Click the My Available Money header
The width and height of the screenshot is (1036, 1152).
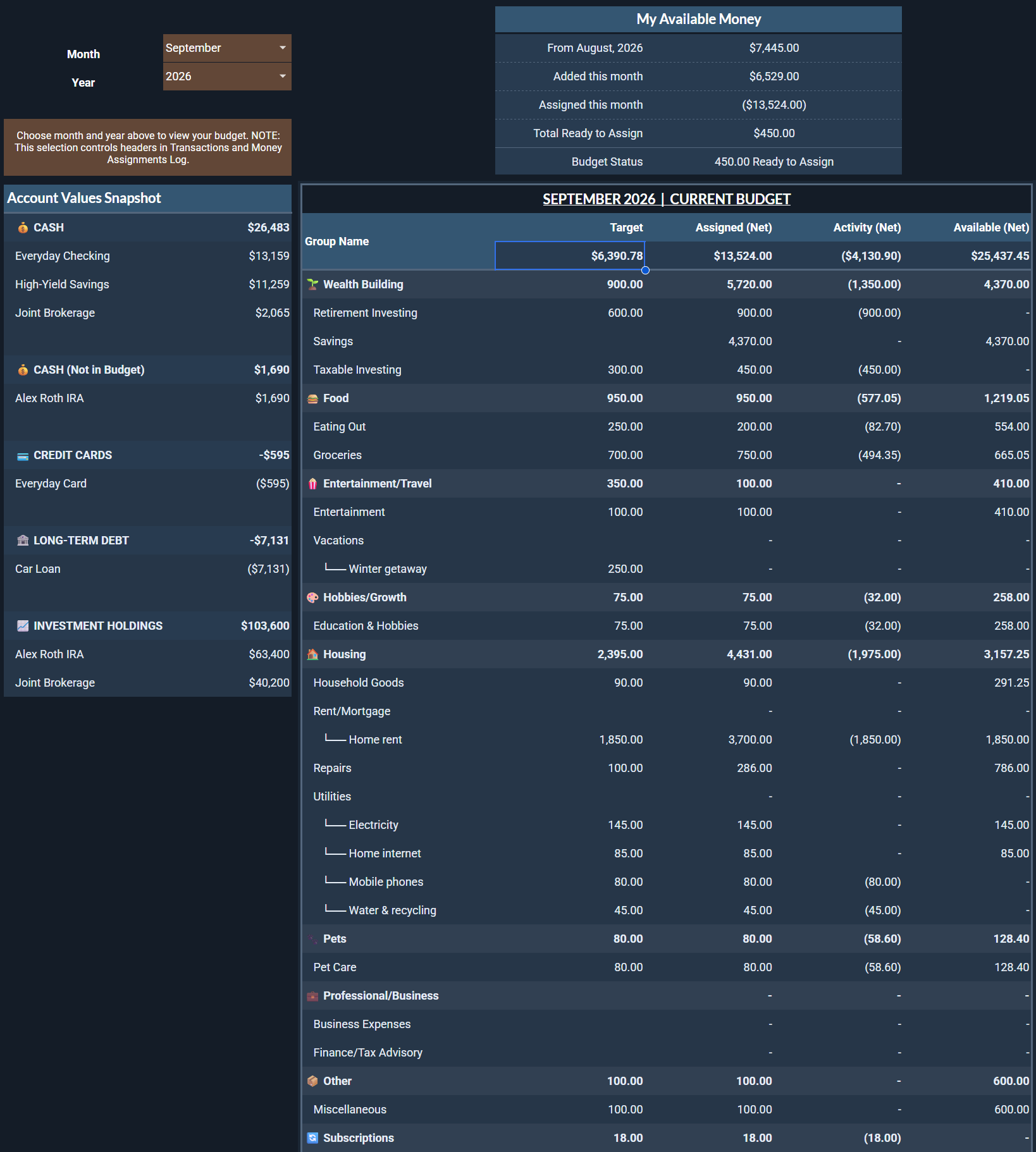[698, 20]
